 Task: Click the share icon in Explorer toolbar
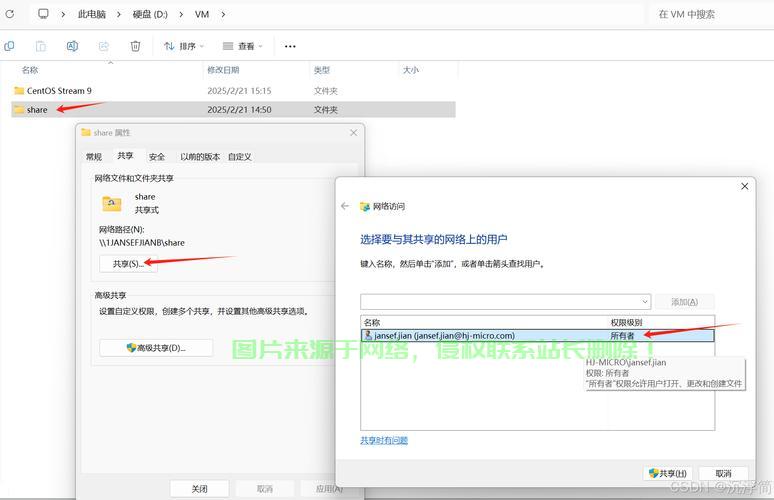pos(104,46)
